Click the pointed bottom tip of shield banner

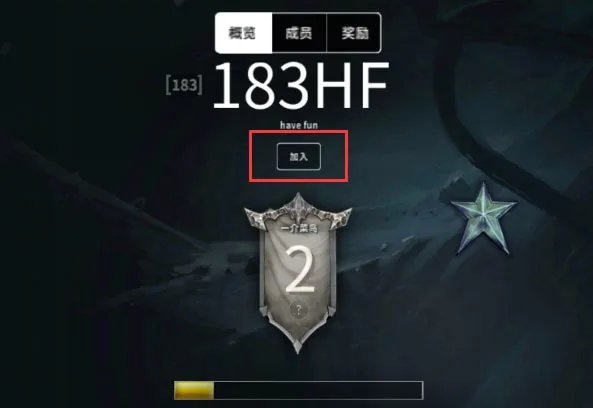coord(298,343)
